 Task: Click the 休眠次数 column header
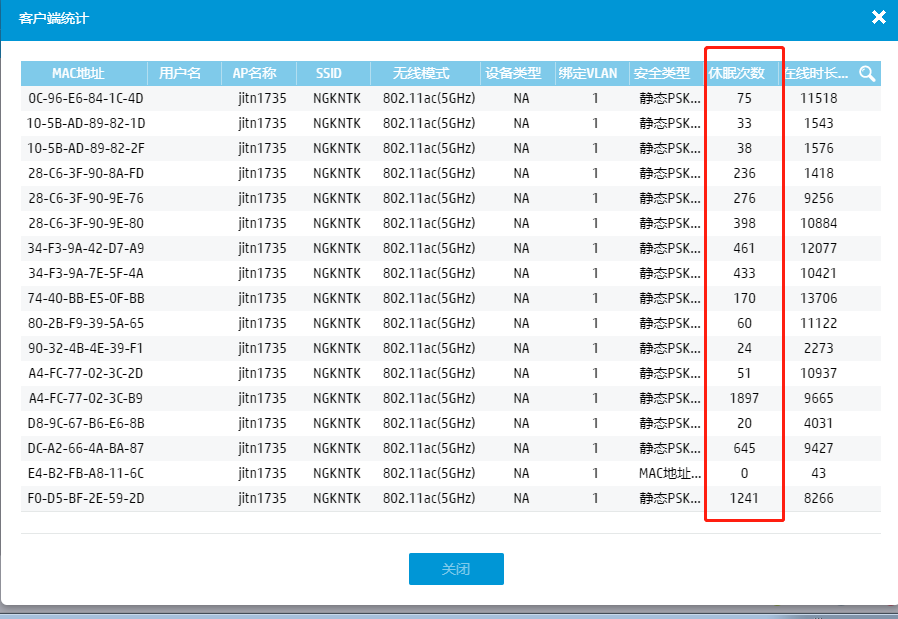point(736,73)
